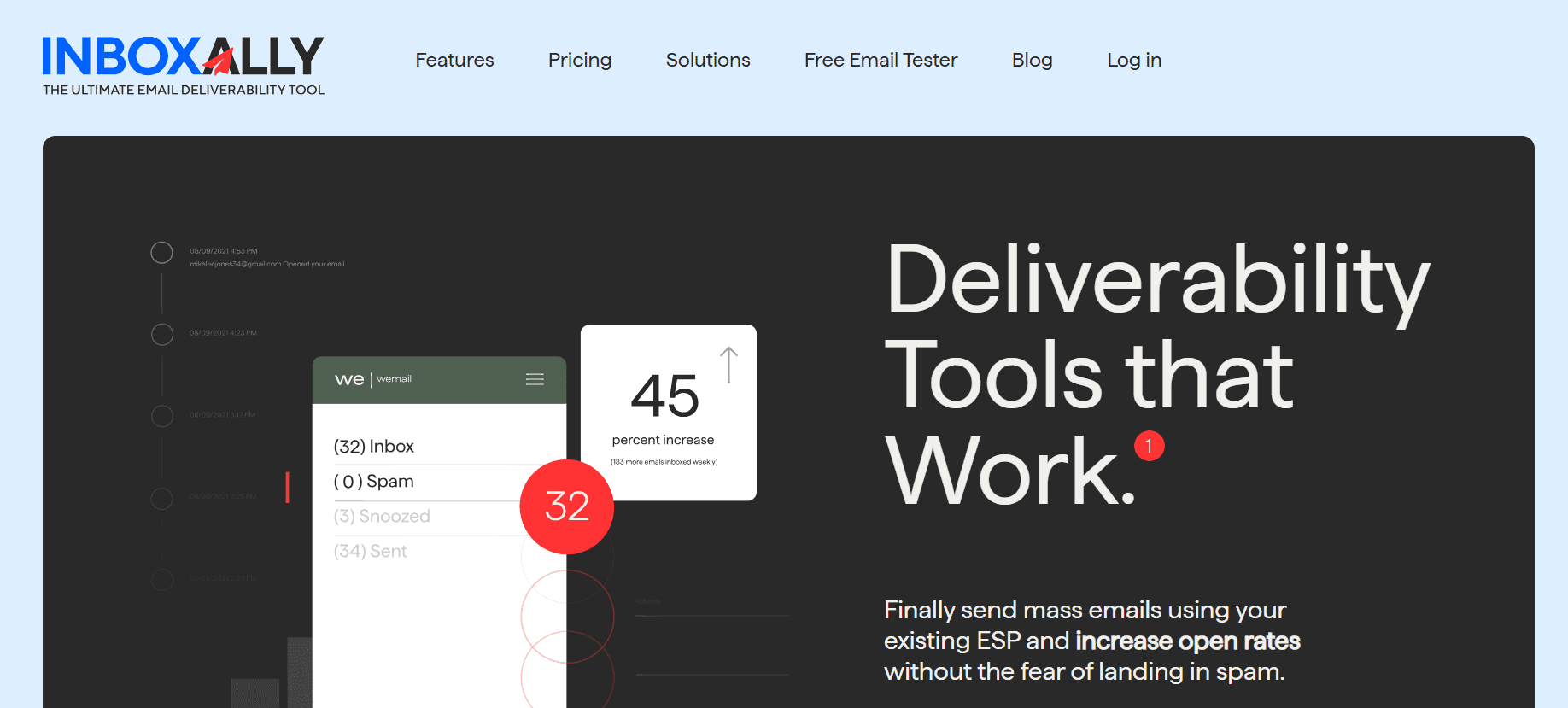Screen dimensions: 1568x708
Task: Select the (32) Inbox row
Action: point(373,447)
